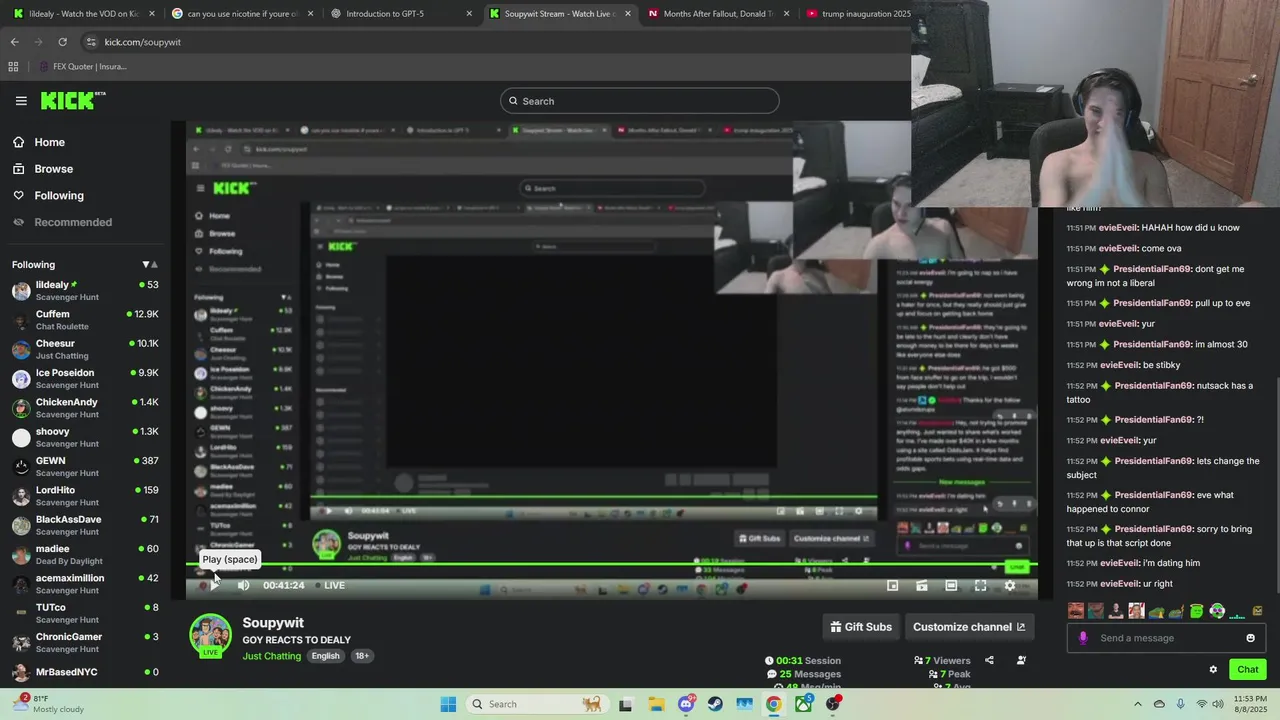Viewport: 1280px width, 720px height.
Task: Open Chrome from the taskbar
Action: [x=774, y=704]
